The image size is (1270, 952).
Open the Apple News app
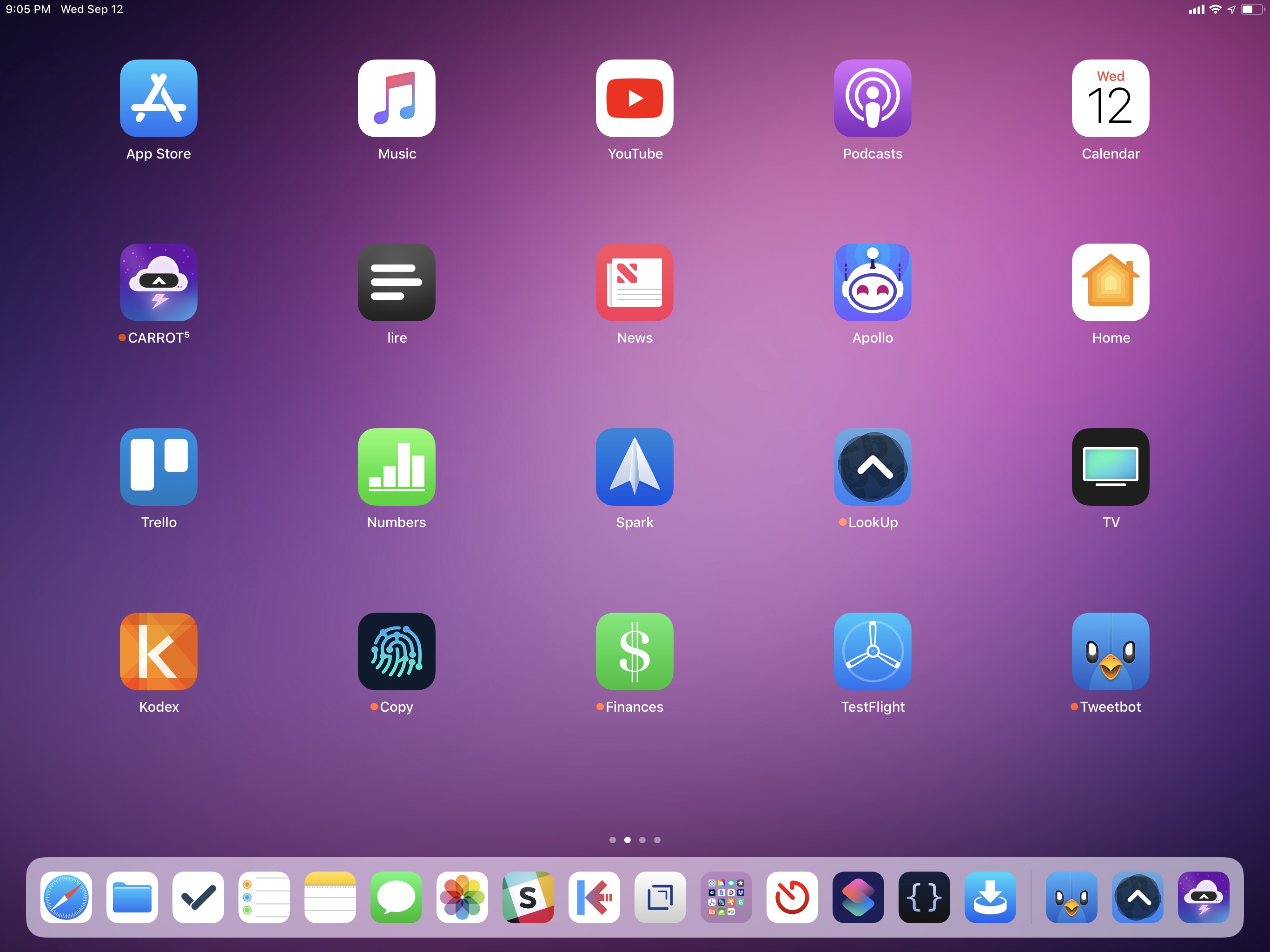point(635,283)
